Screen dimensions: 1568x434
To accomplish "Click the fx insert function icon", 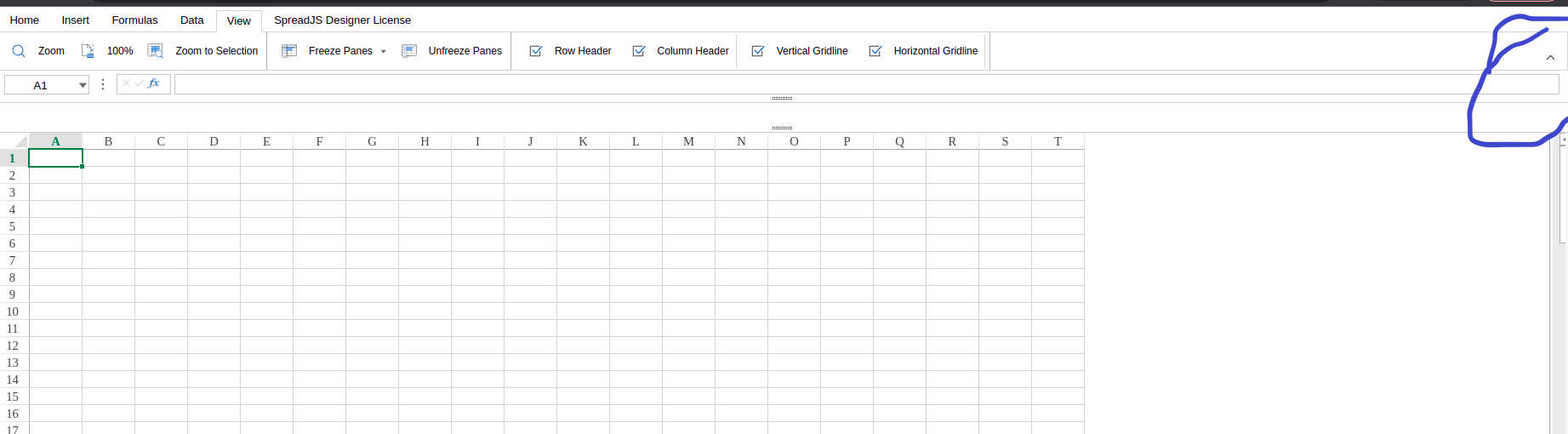I will pos(154,83).
